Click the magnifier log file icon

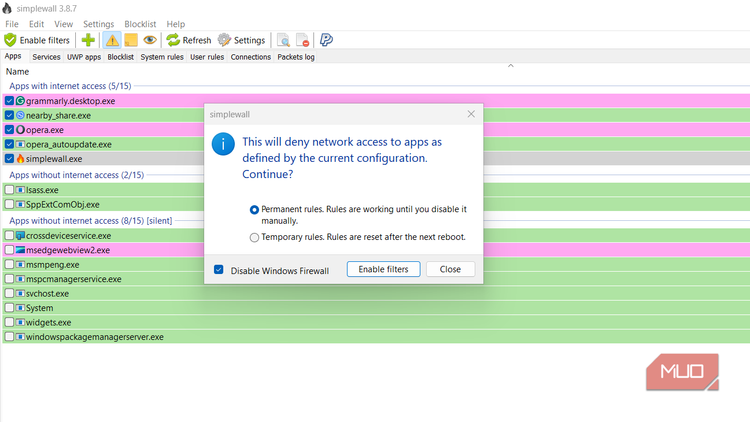pos(284,40)
